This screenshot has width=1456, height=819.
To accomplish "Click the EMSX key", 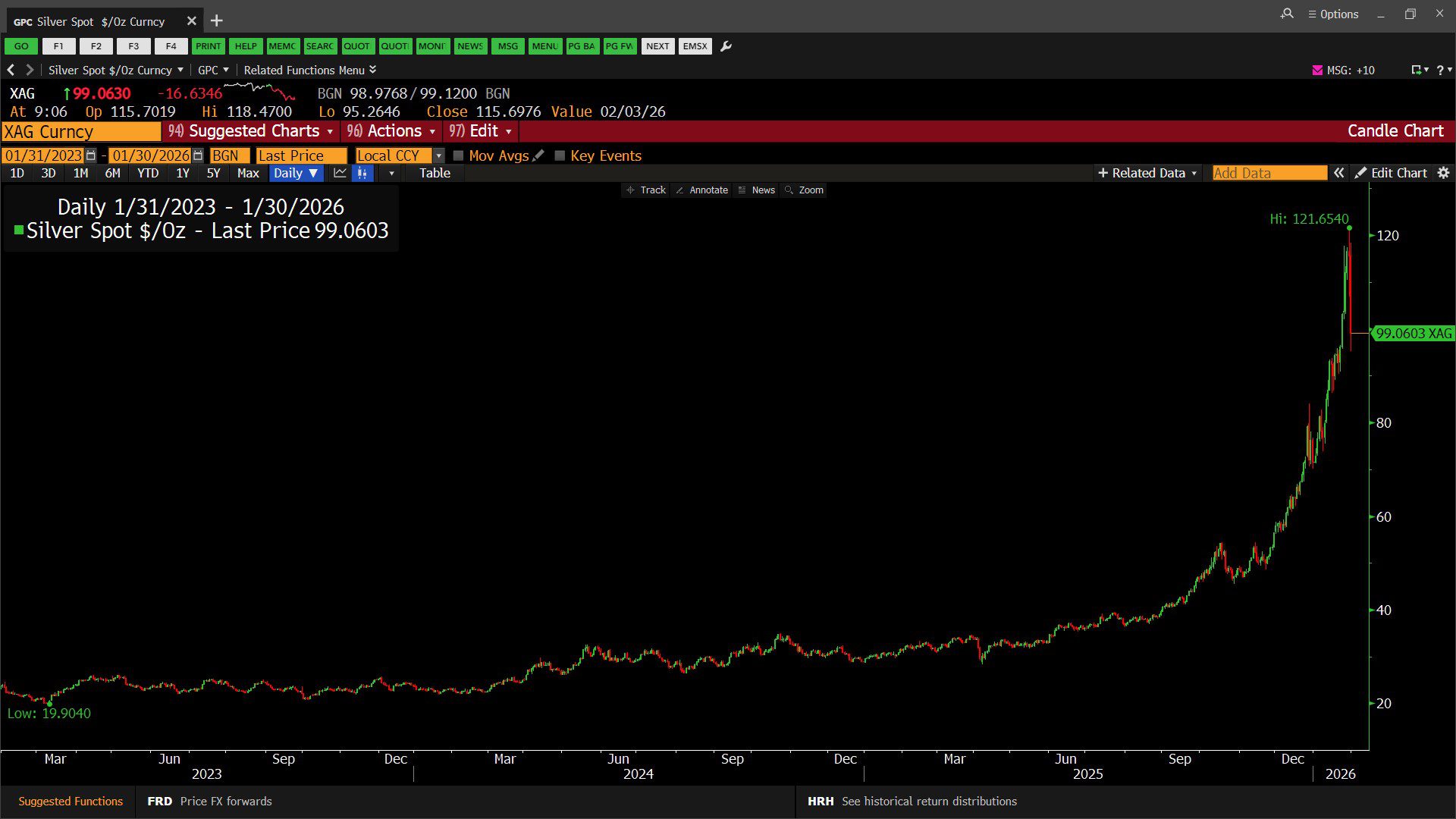I will pos(695,46).
